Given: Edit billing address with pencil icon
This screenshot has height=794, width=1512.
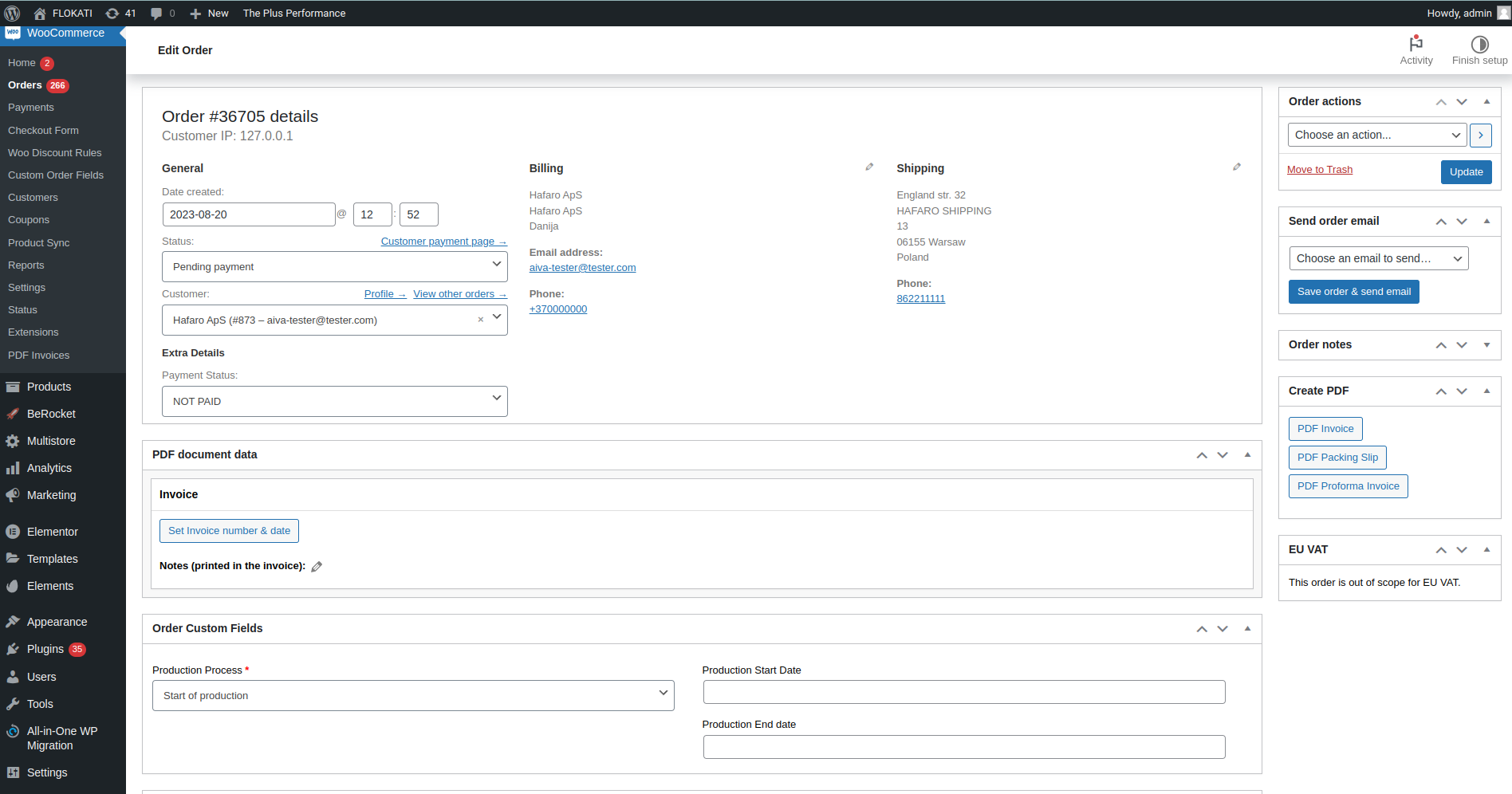Looking at the screenshot, I should pyautogui.click(x=869, y=167).
